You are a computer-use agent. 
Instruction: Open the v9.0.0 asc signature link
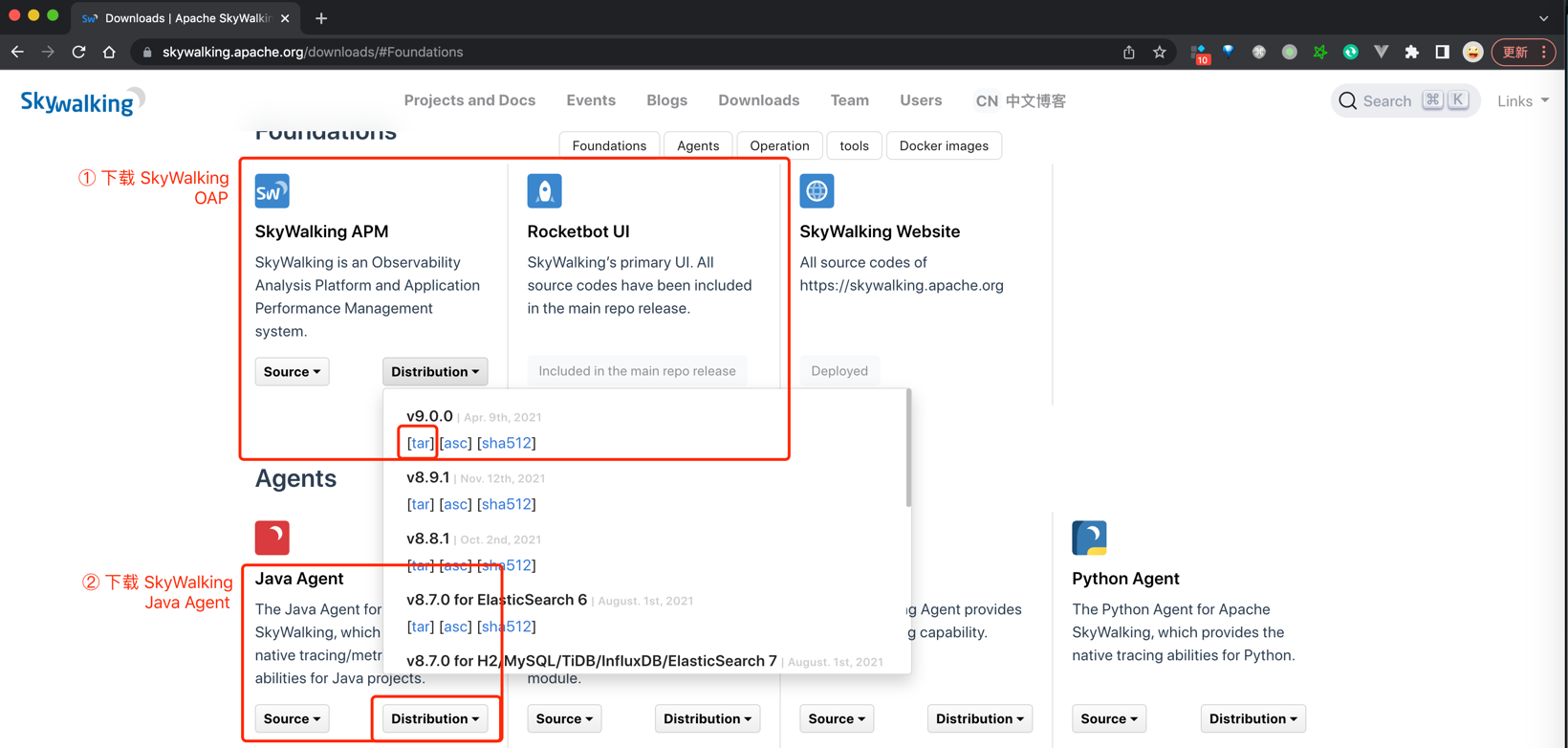point(456,443)
